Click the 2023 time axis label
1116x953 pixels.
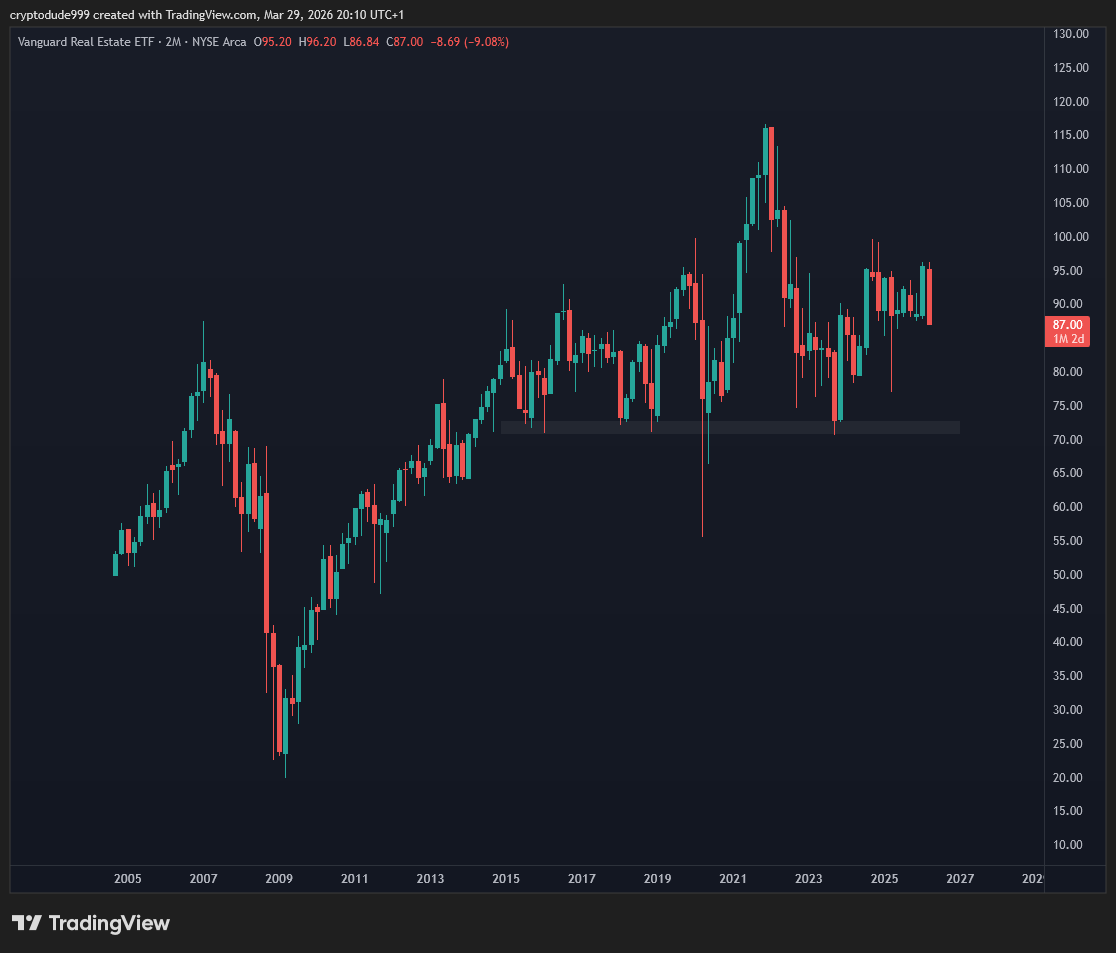tap(809, 878)
